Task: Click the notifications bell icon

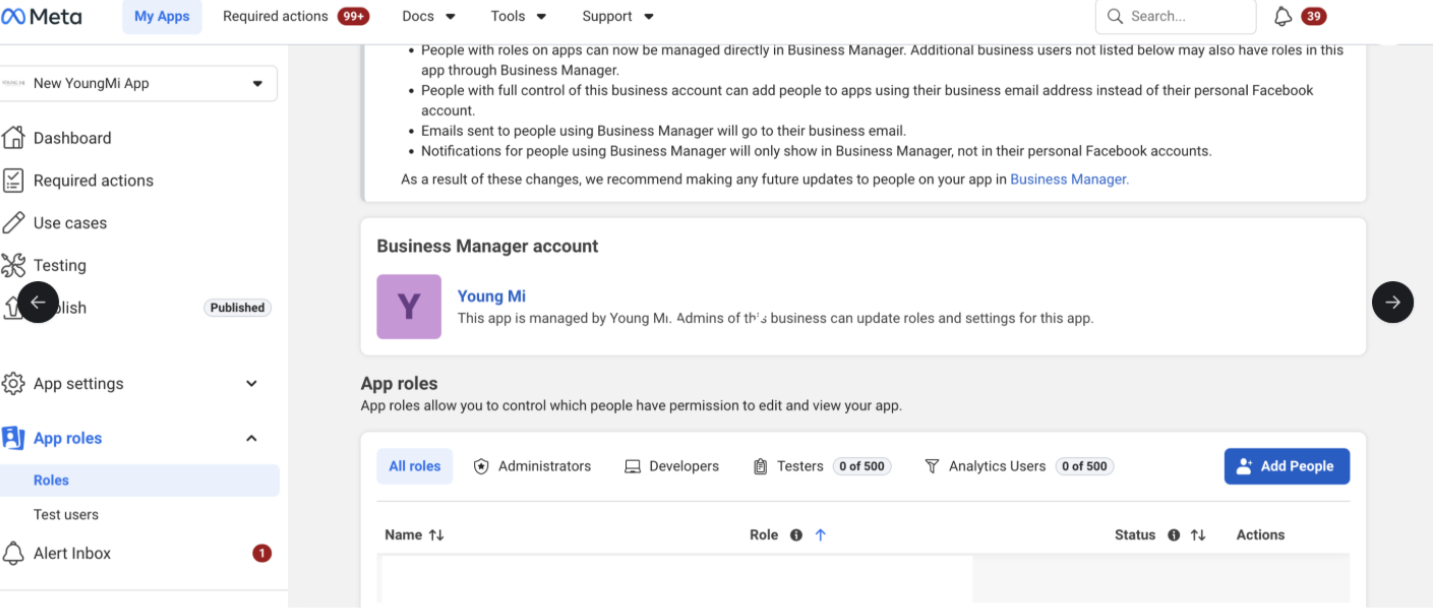Action: tap(1283, 16)
